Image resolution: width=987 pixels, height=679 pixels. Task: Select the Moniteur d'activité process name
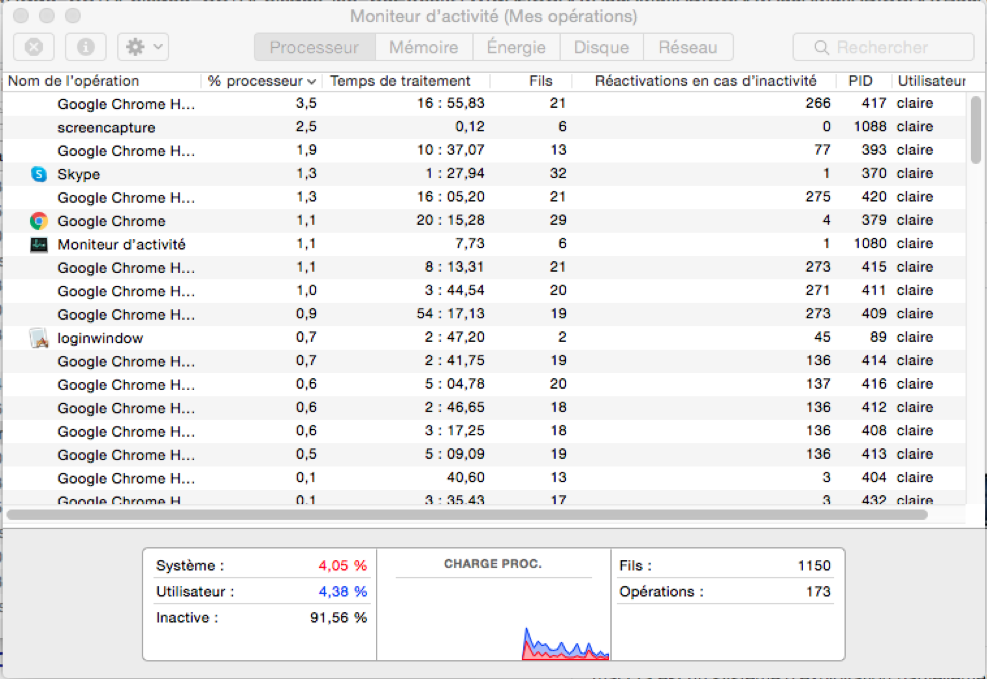click(121, 244)
